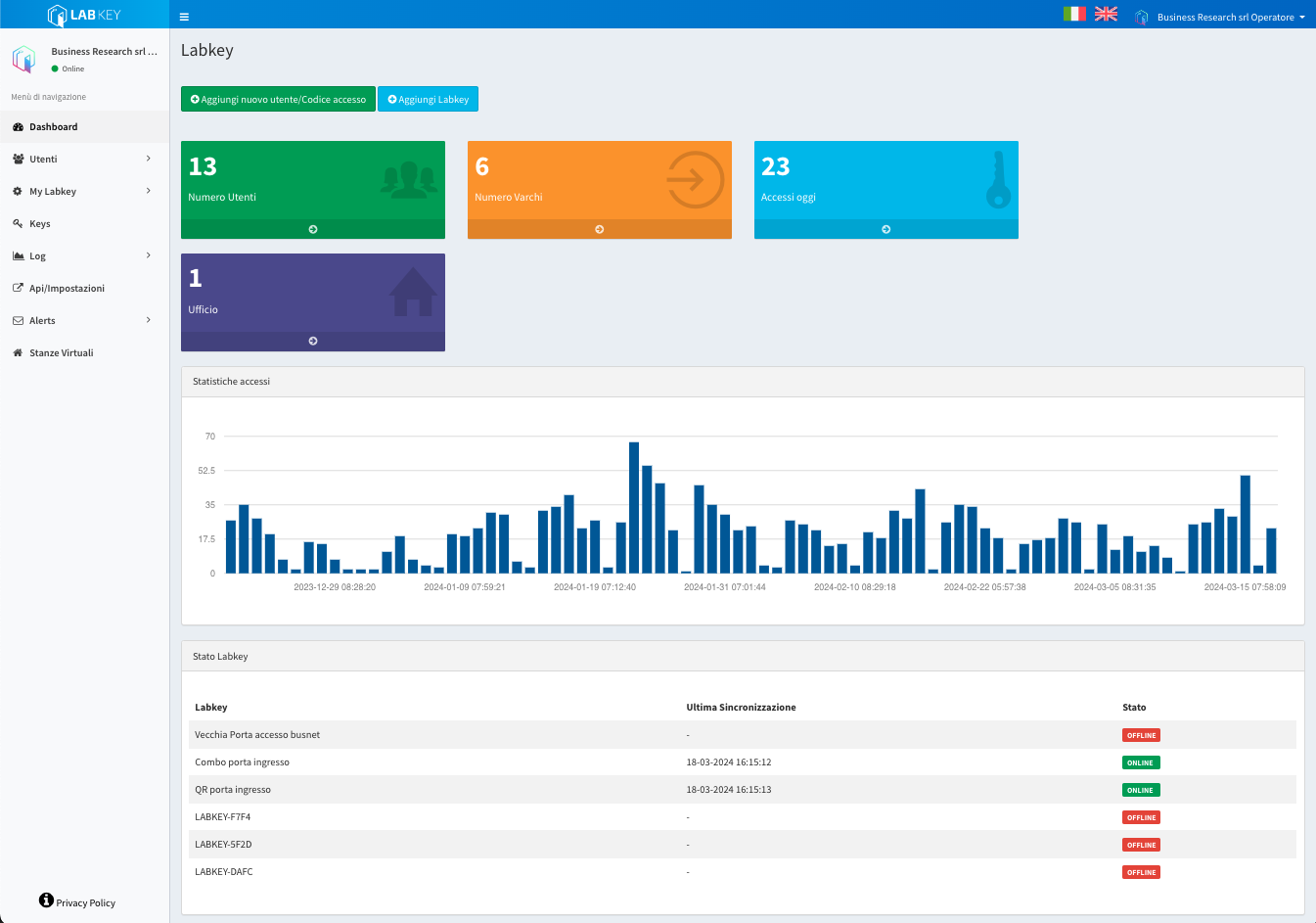1316x923 pixels.
Task: Click the Log chart icon in sidebar
Action: point(18,256)
